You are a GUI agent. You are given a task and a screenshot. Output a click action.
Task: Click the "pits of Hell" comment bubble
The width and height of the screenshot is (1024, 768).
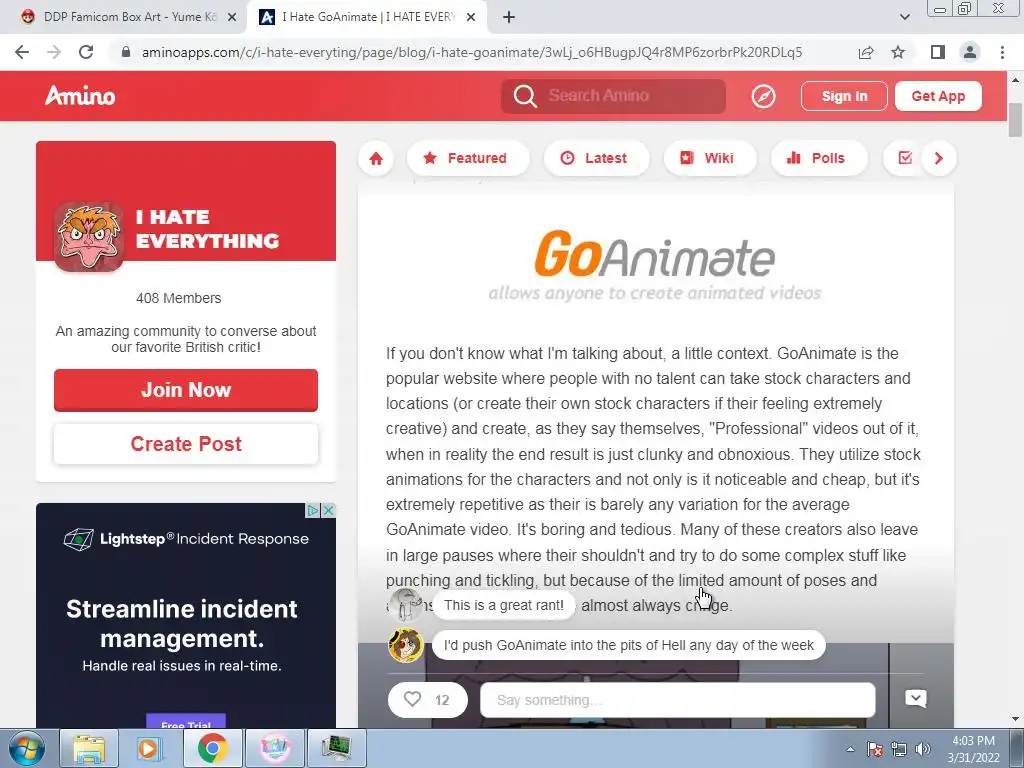click(x=628, y=645)
